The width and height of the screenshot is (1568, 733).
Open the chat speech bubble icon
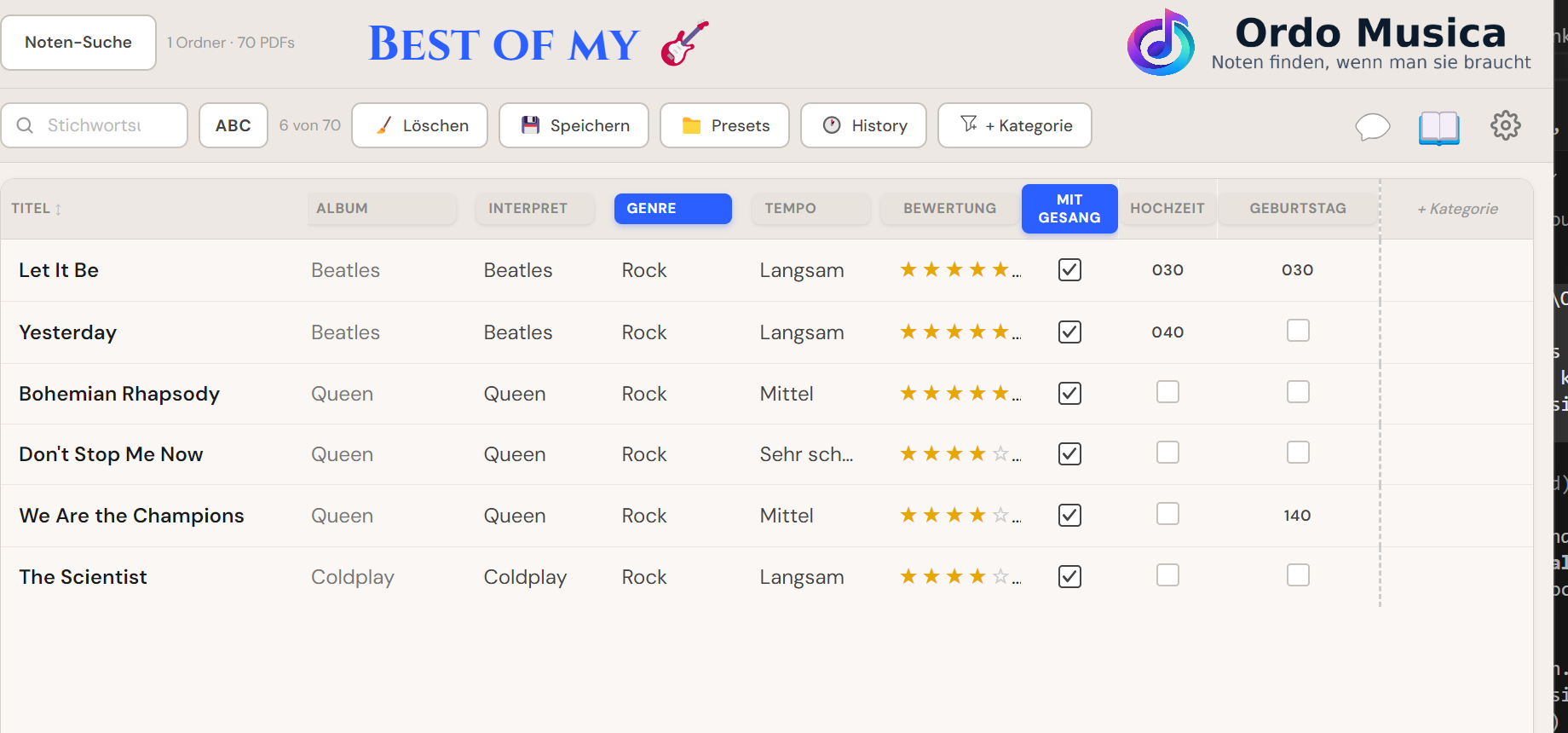1372,127
